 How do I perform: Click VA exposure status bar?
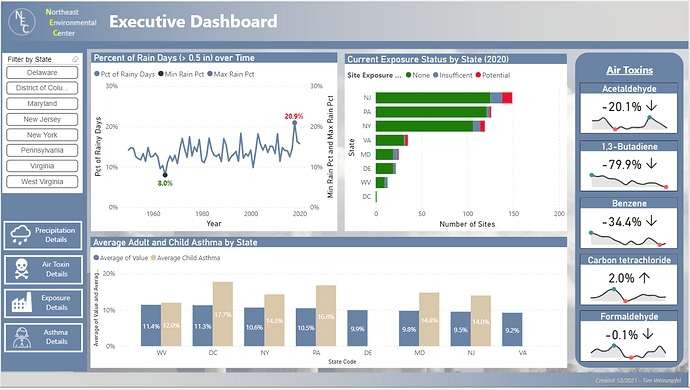(392, 140)
